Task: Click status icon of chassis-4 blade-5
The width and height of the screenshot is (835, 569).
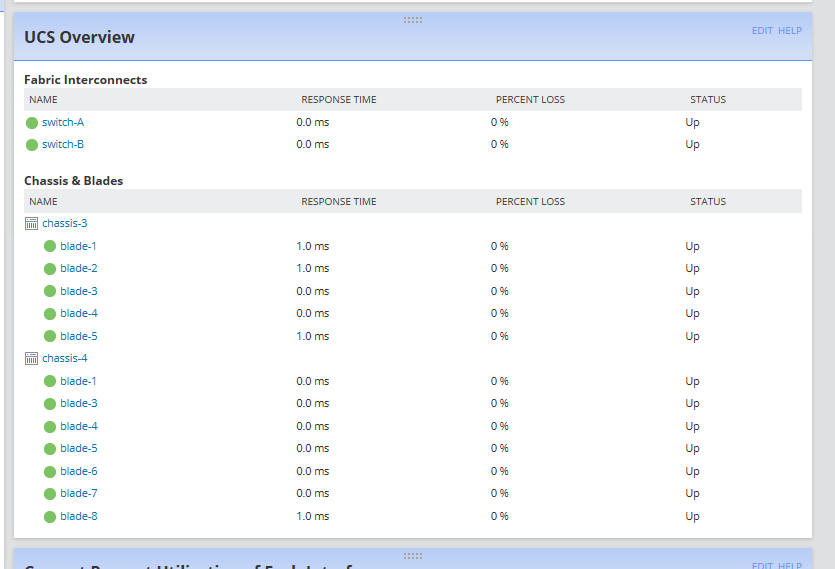Action: point(50,449)
